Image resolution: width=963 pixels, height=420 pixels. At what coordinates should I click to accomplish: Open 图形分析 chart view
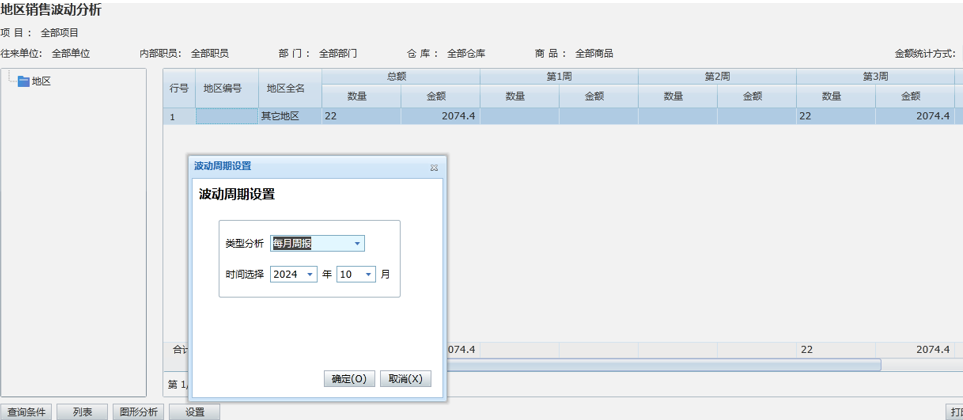coord(138,412)
